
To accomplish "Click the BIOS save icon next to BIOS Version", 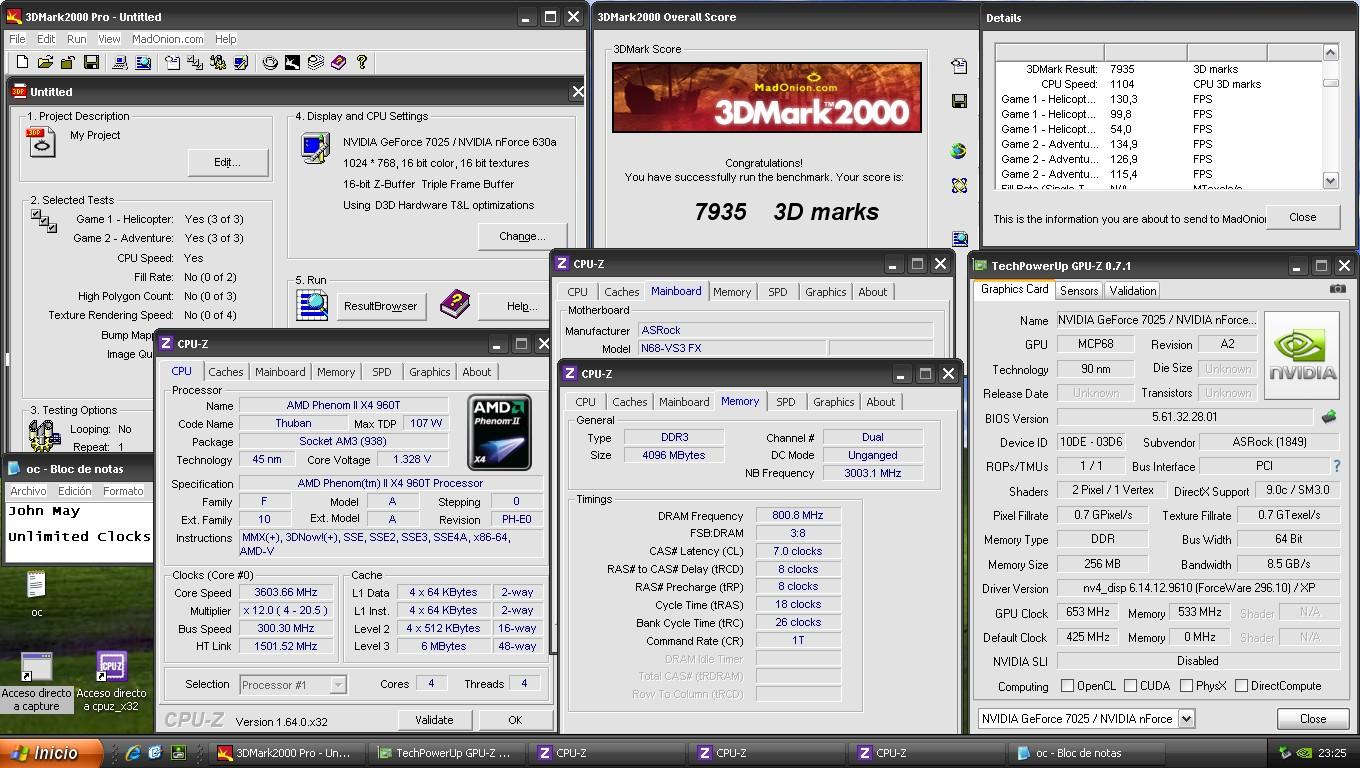I will click(1328, 417).
